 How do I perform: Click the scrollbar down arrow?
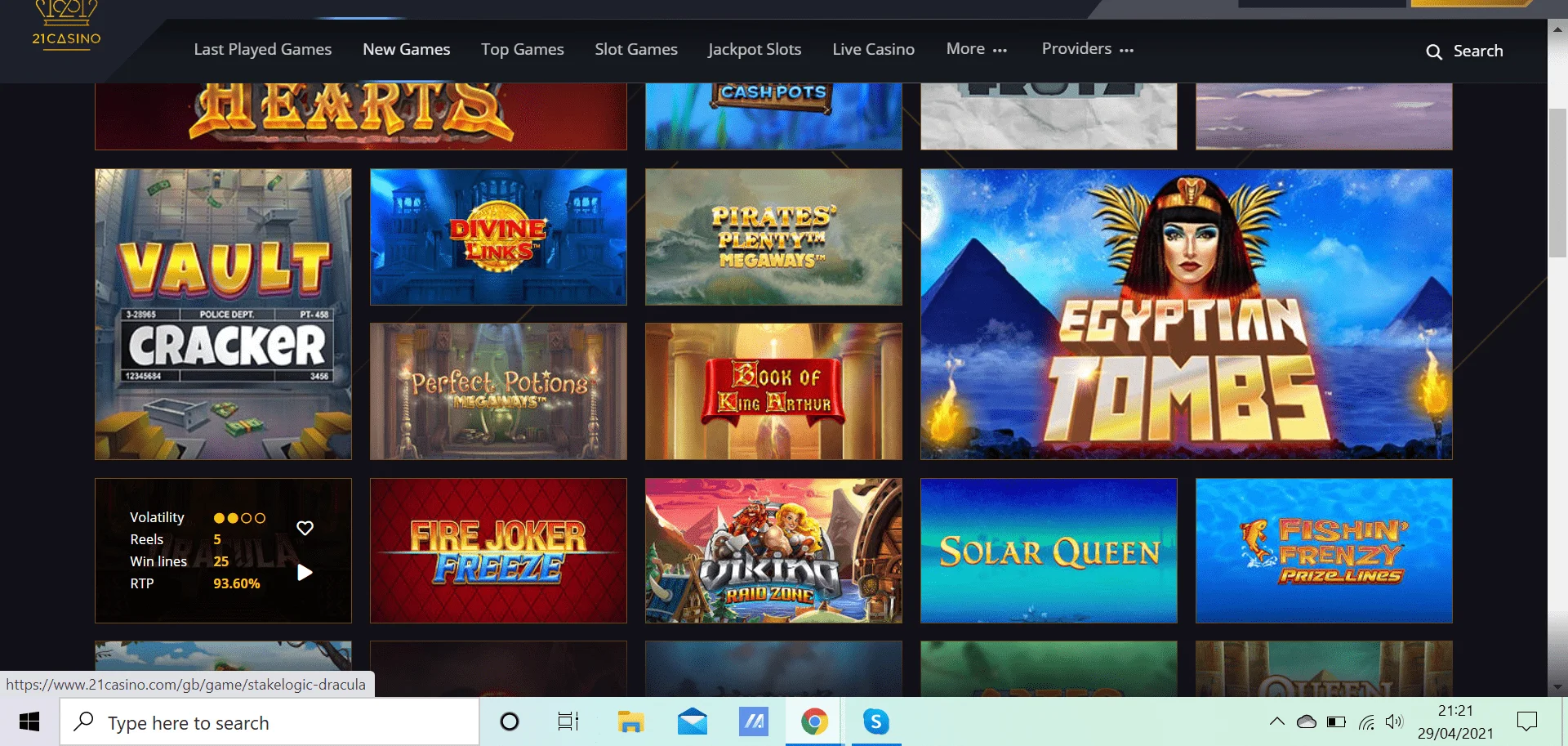[x=1557, y=687]
